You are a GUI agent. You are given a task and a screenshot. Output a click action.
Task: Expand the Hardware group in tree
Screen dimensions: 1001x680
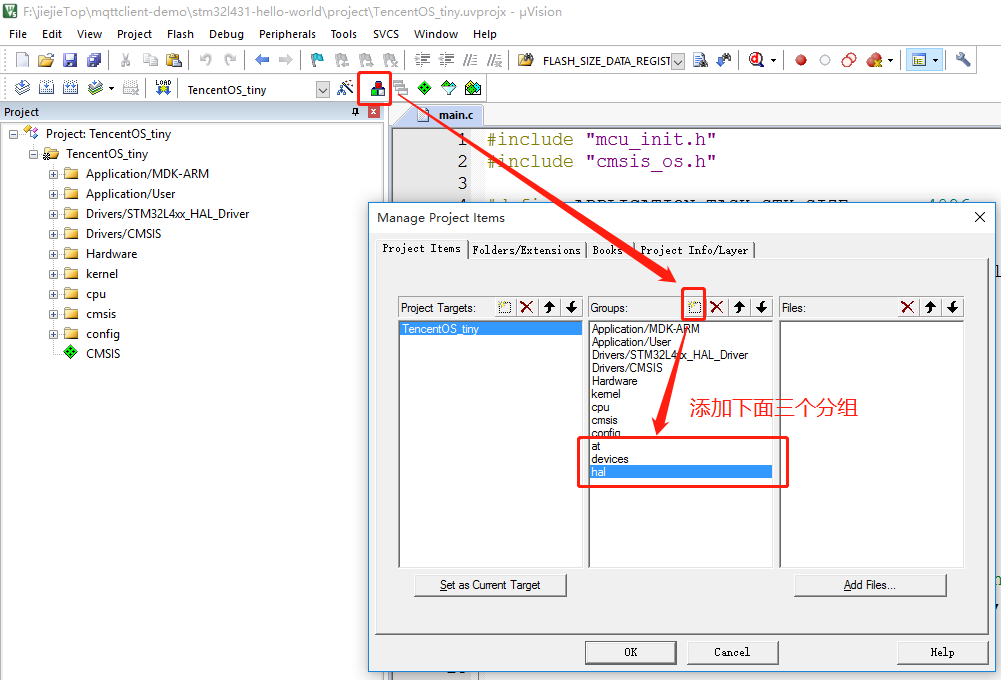tap(54, 254)
